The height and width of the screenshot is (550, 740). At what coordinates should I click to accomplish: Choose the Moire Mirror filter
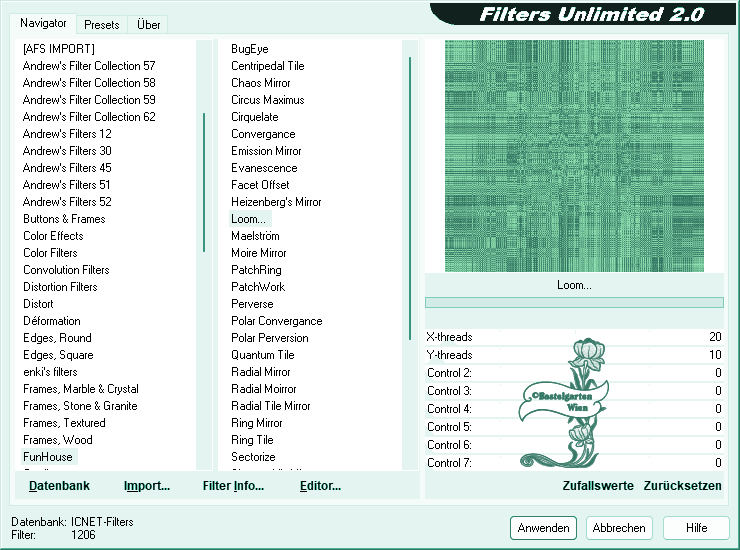259,253
